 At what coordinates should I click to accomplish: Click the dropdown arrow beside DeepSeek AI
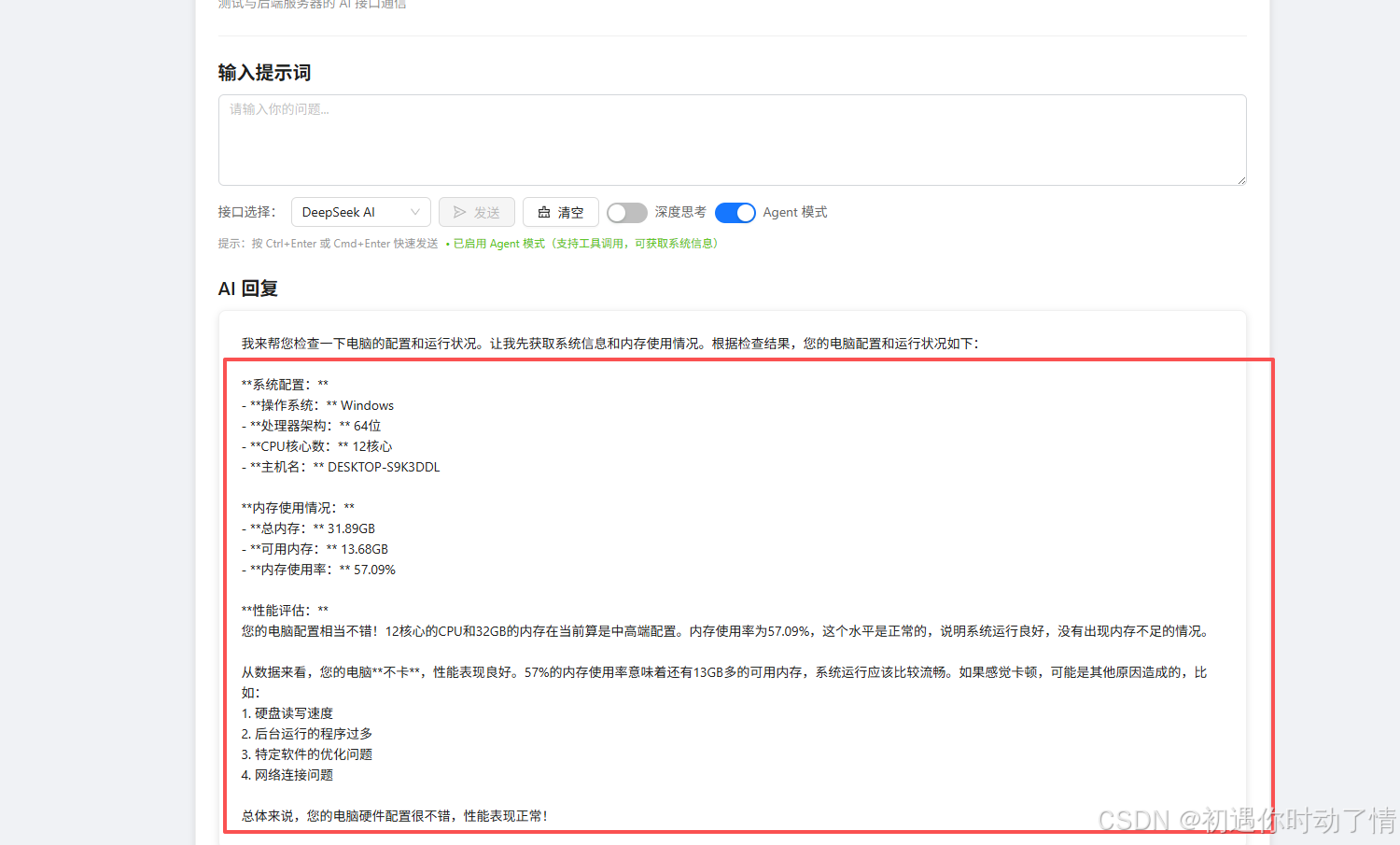coord(414,212)
